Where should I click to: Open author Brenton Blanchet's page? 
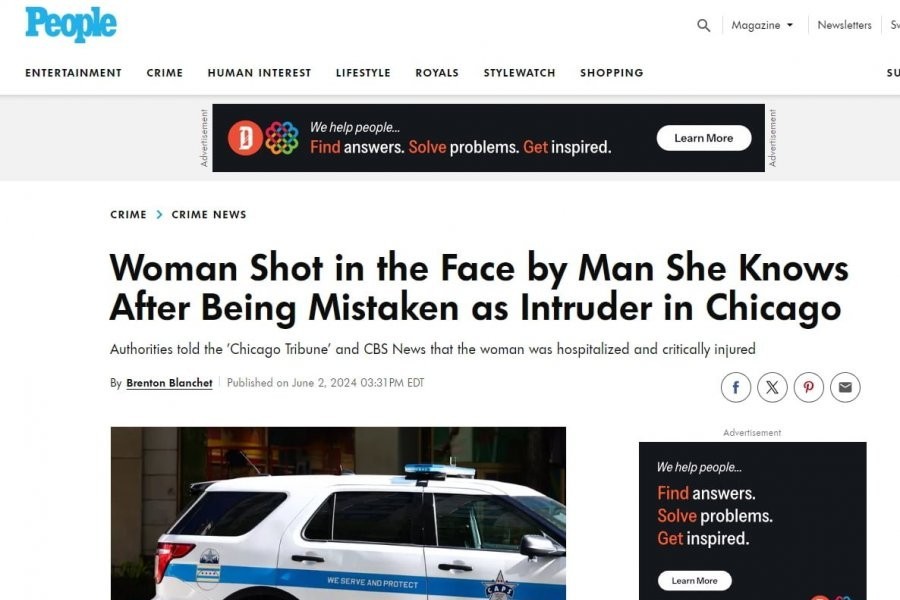coord(169,383)
